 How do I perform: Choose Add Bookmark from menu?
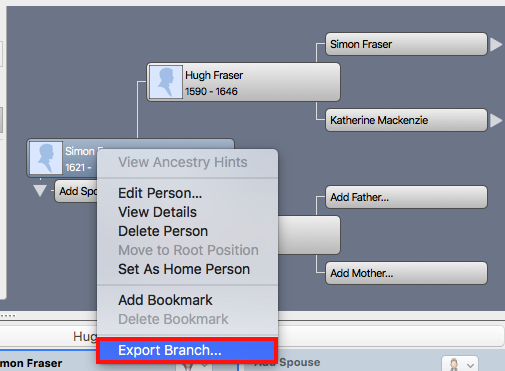(165, 300)
